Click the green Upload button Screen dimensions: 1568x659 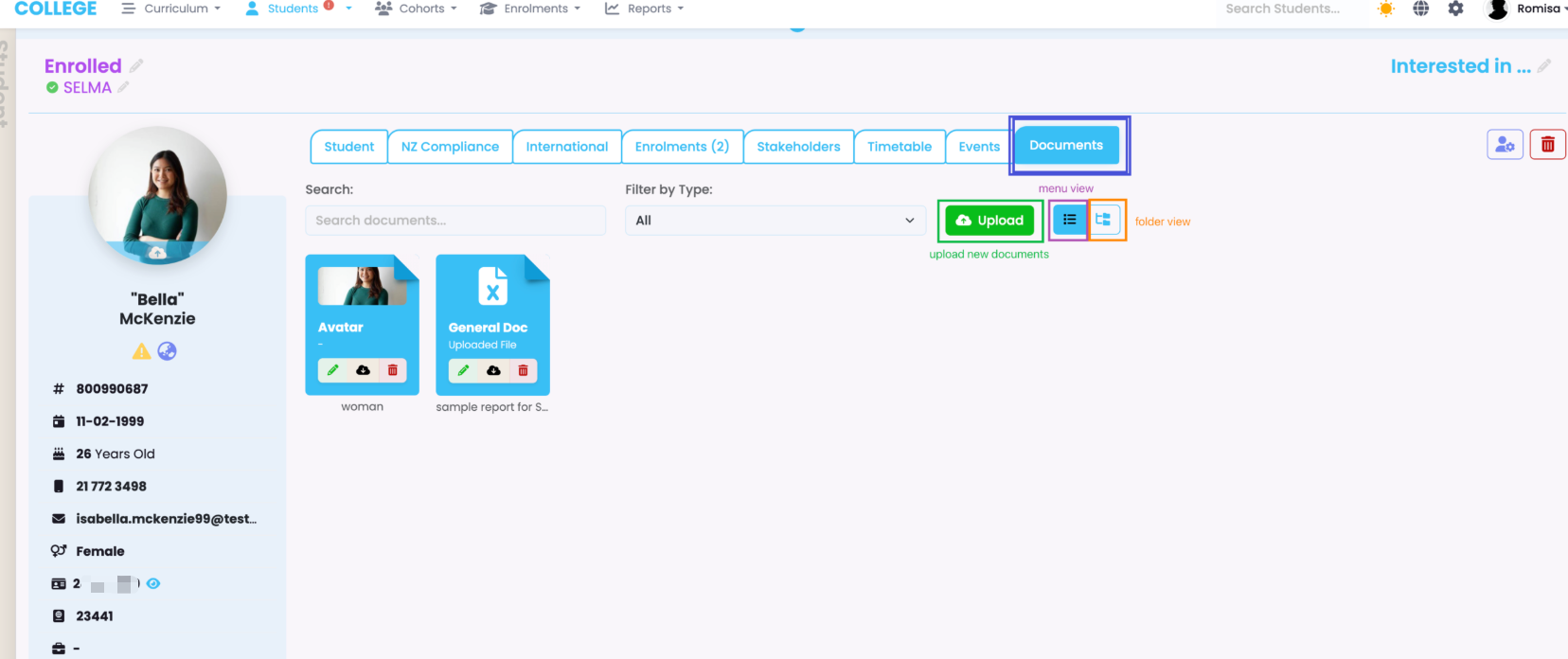click(989, 221)
